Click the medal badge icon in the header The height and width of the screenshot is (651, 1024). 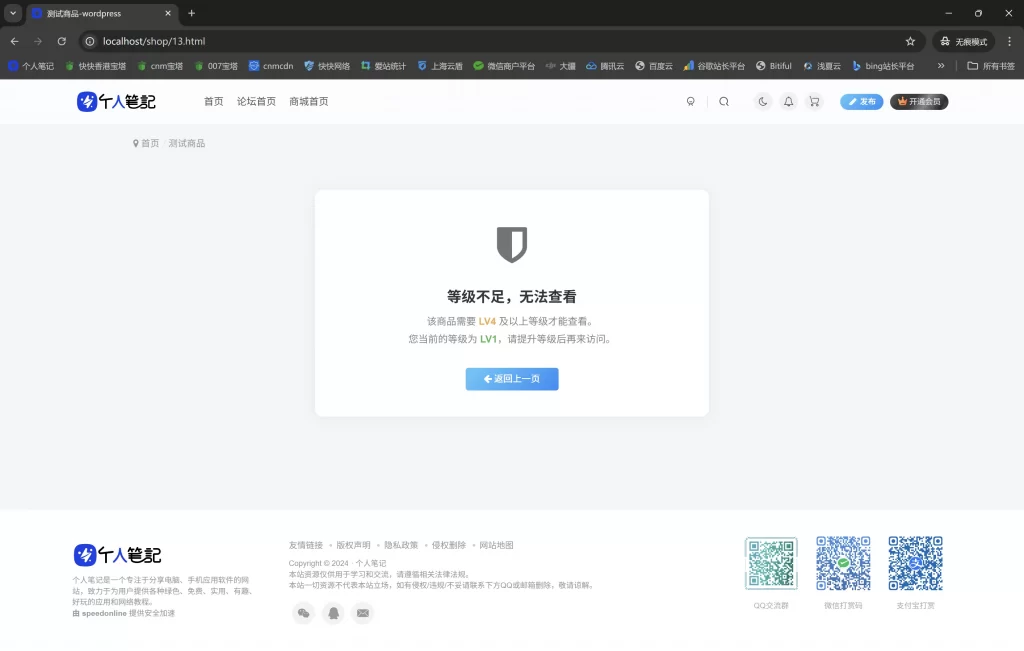coord(690,101)
